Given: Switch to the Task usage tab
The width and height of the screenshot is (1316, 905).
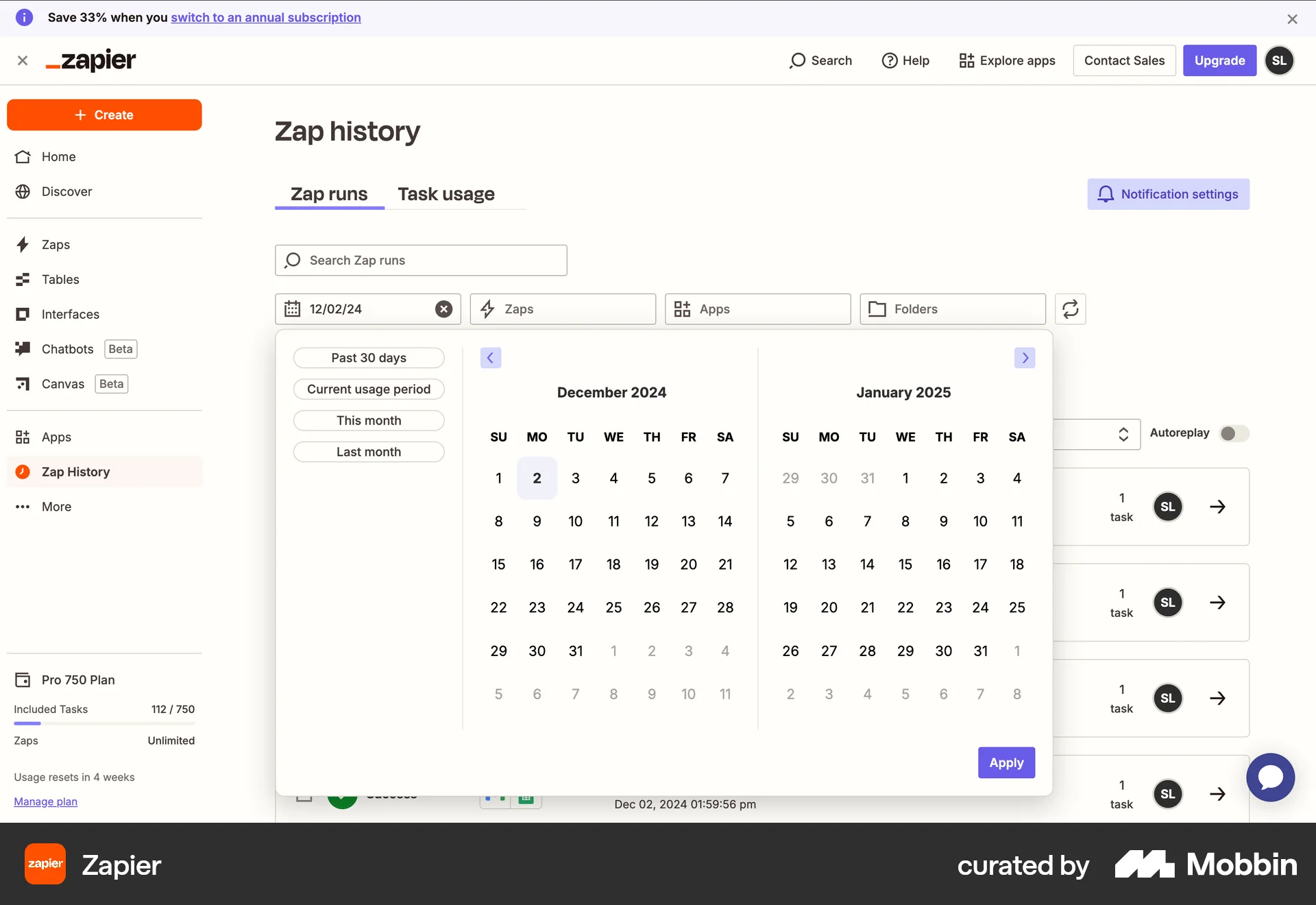Looking at the screenshot, I should (x=446, y=194).
